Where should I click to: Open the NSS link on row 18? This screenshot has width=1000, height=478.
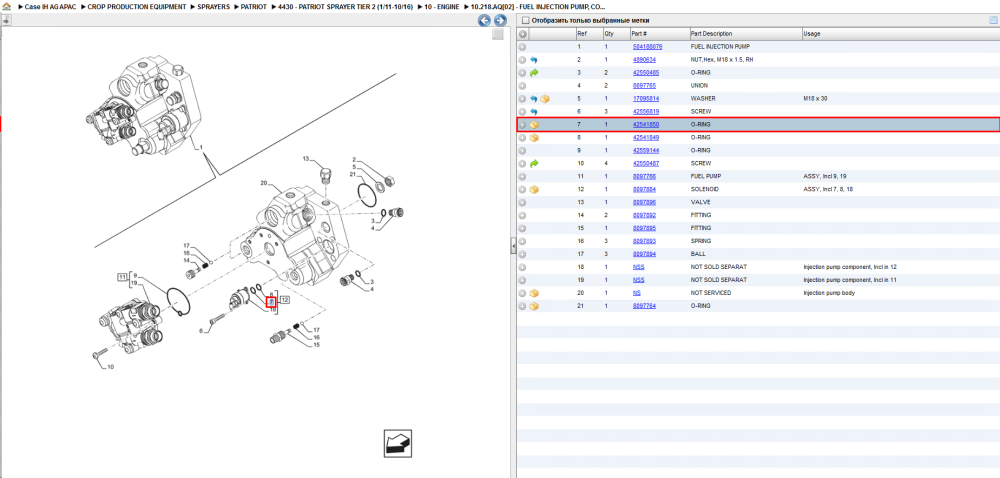point(638,267)
